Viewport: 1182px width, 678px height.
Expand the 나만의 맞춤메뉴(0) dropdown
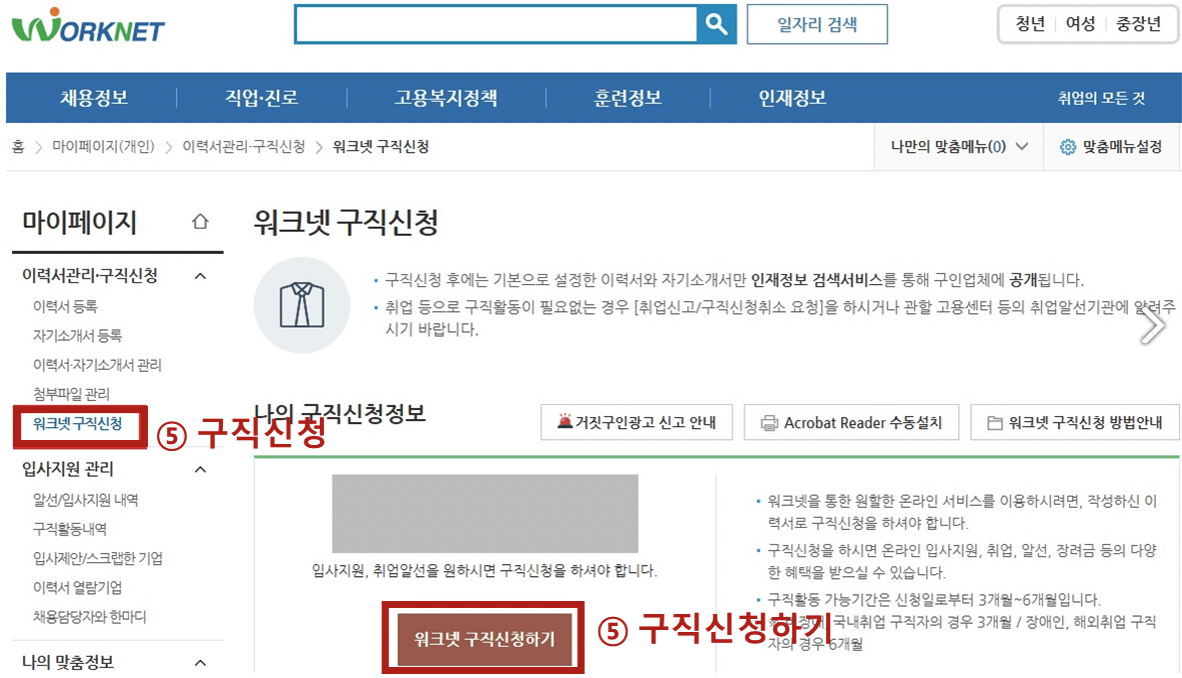click(958, 147)
